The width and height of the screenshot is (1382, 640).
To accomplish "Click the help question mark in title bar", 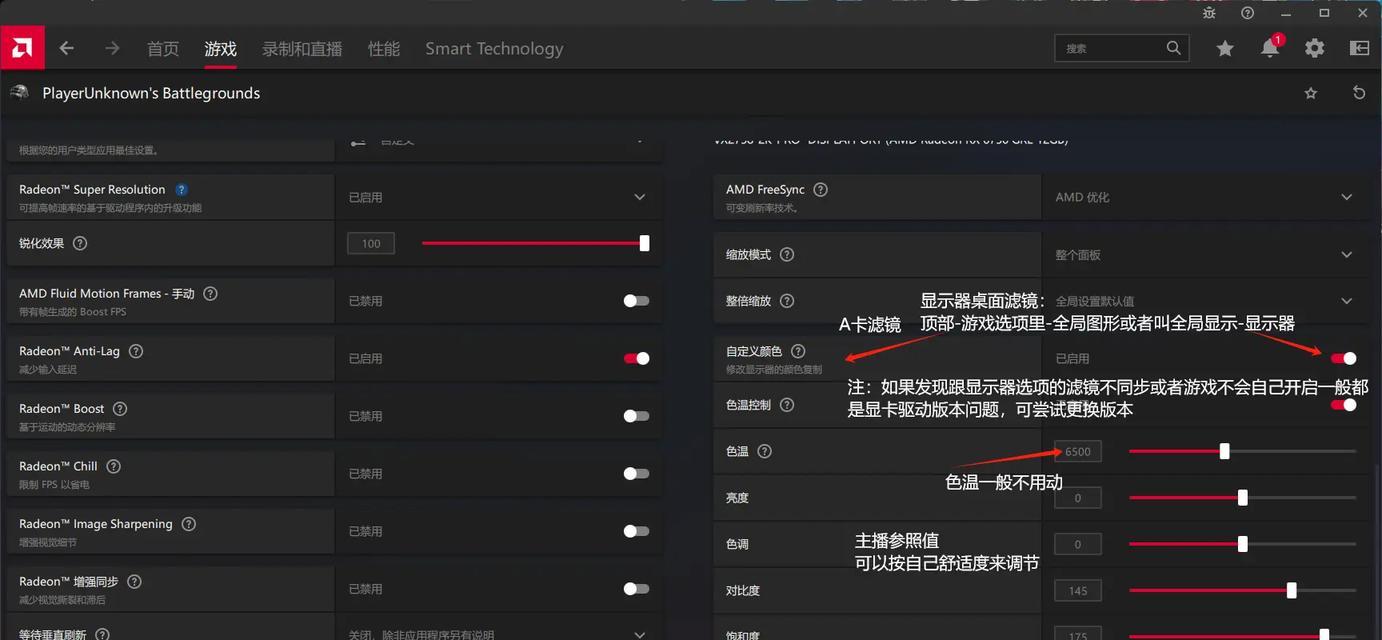I will point(1247,13).
